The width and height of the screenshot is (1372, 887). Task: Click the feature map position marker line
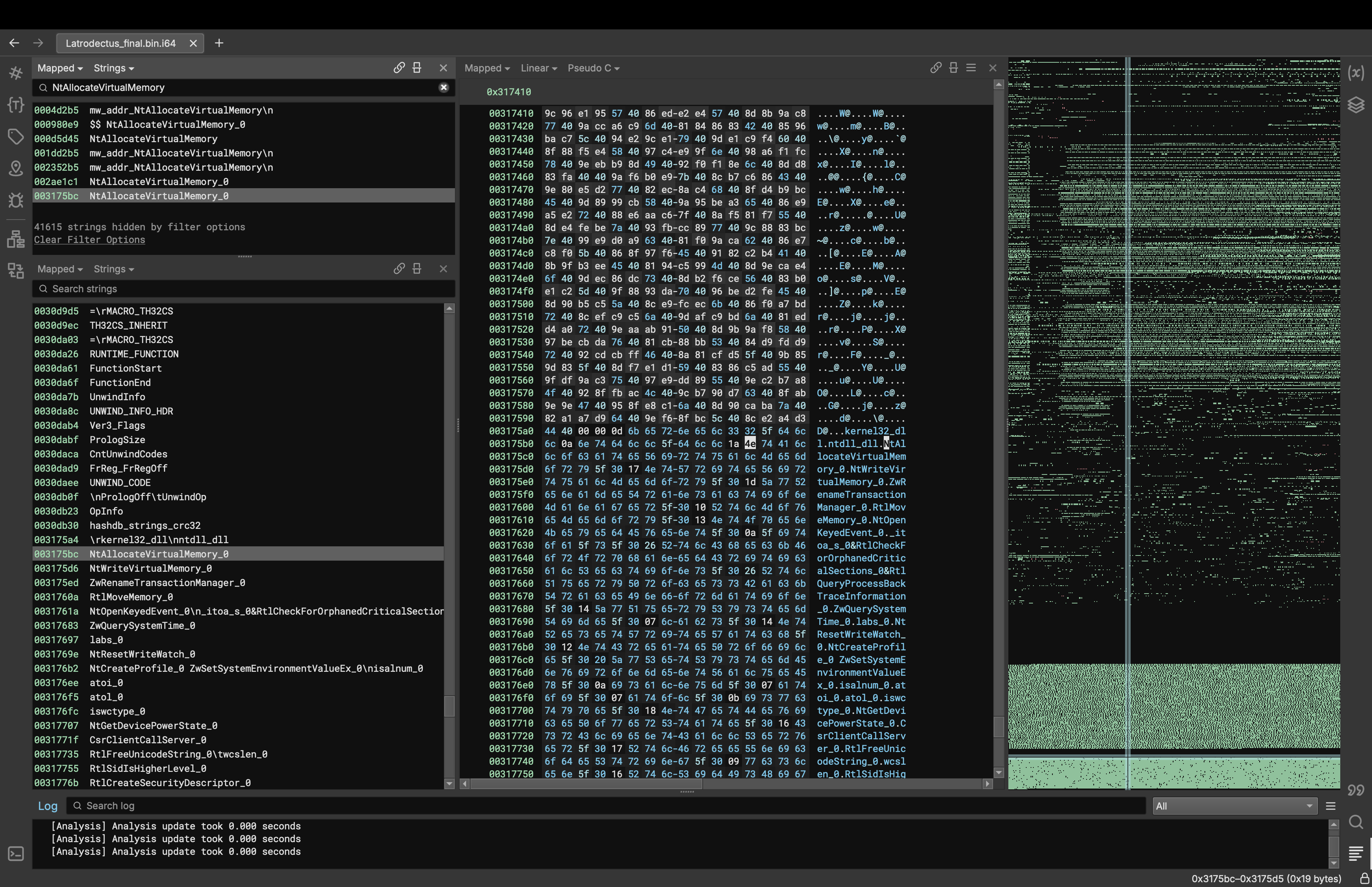click(1128, 423)
